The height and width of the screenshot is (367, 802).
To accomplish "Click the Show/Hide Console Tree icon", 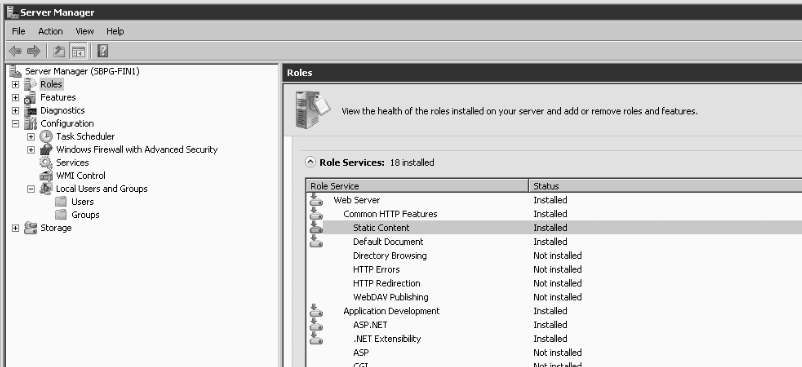I will tap(78, 51).
